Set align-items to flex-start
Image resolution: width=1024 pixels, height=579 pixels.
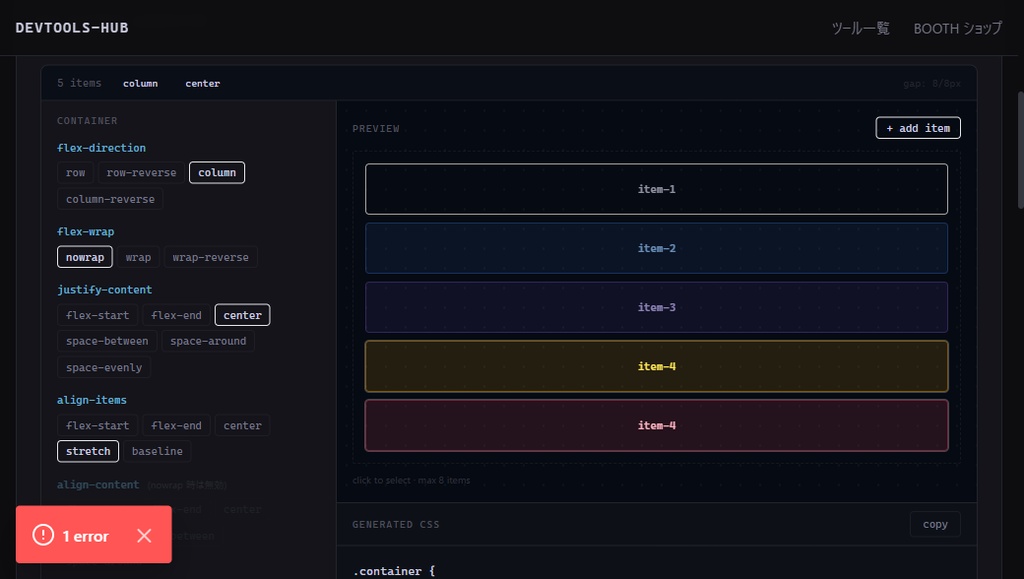coord(97,426)
